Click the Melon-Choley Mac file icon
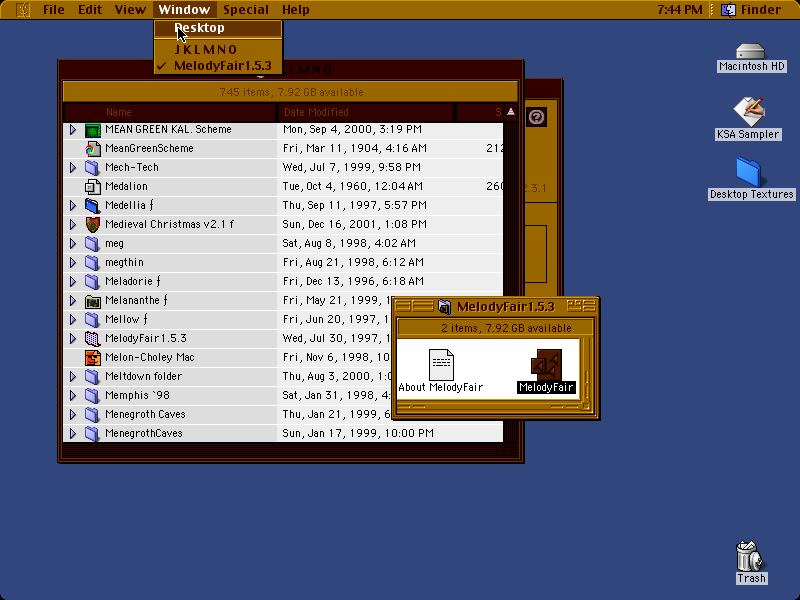800x600 pixels. pos(92,358)
